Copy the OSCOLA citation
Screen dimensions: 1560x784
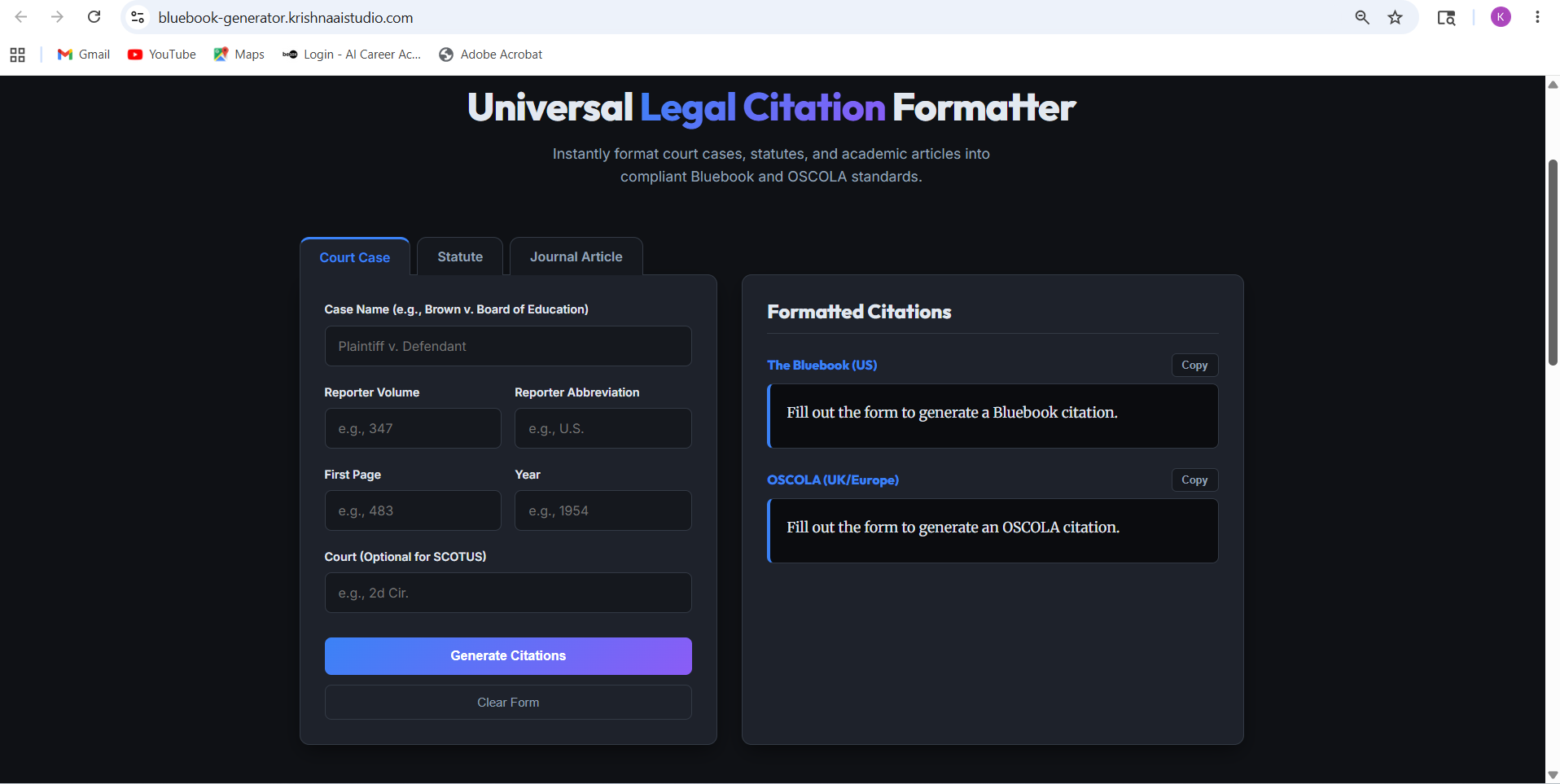(x=1194, y=480)
